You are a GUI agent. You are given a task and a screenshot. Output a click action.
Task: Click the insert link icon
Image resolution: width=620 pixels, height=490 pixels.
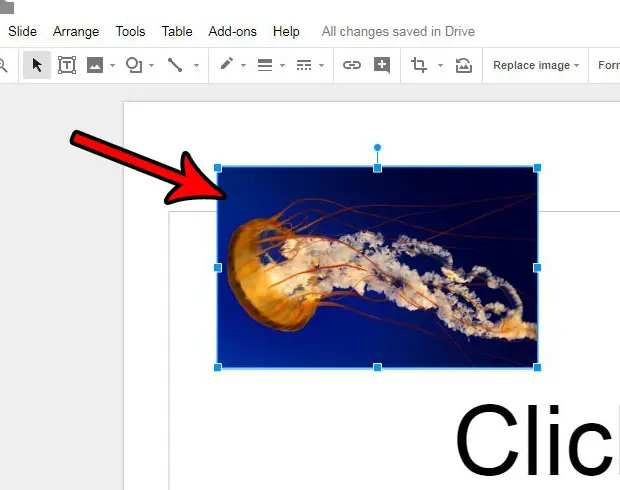tap(352, 65)
